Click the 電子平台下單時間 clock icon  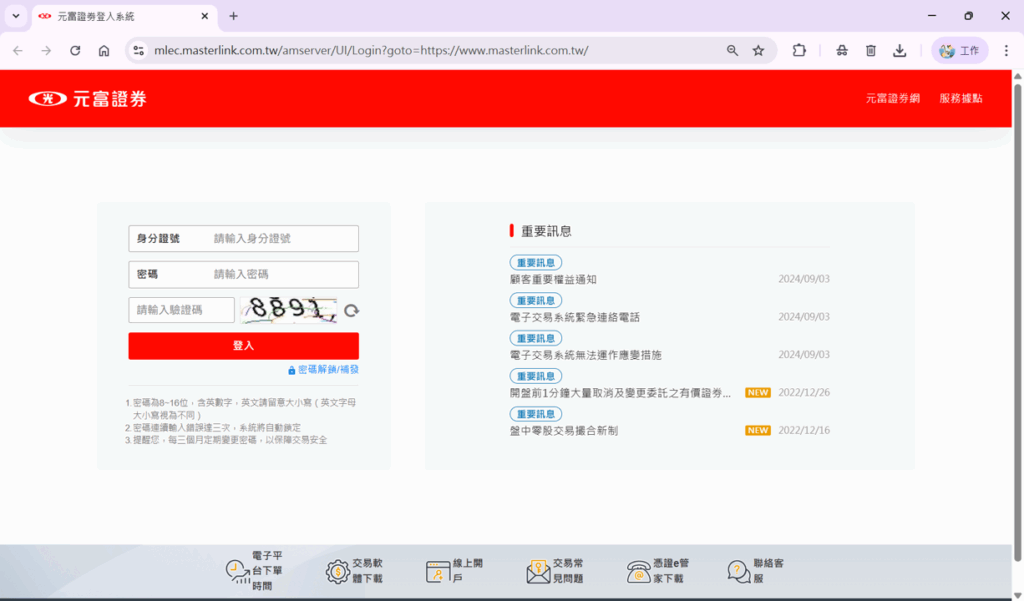click(237, 571)
